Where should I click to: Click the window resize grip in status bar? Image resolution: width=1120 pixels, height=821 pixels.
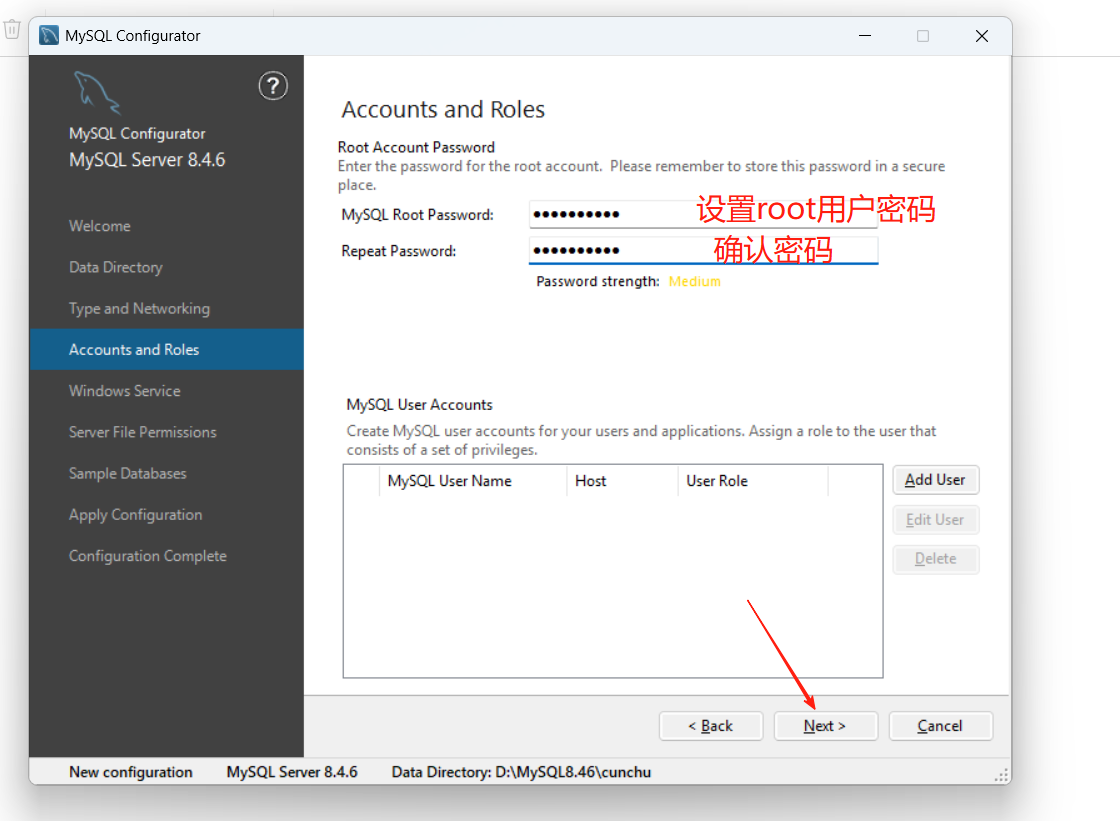click(1001, 775)
